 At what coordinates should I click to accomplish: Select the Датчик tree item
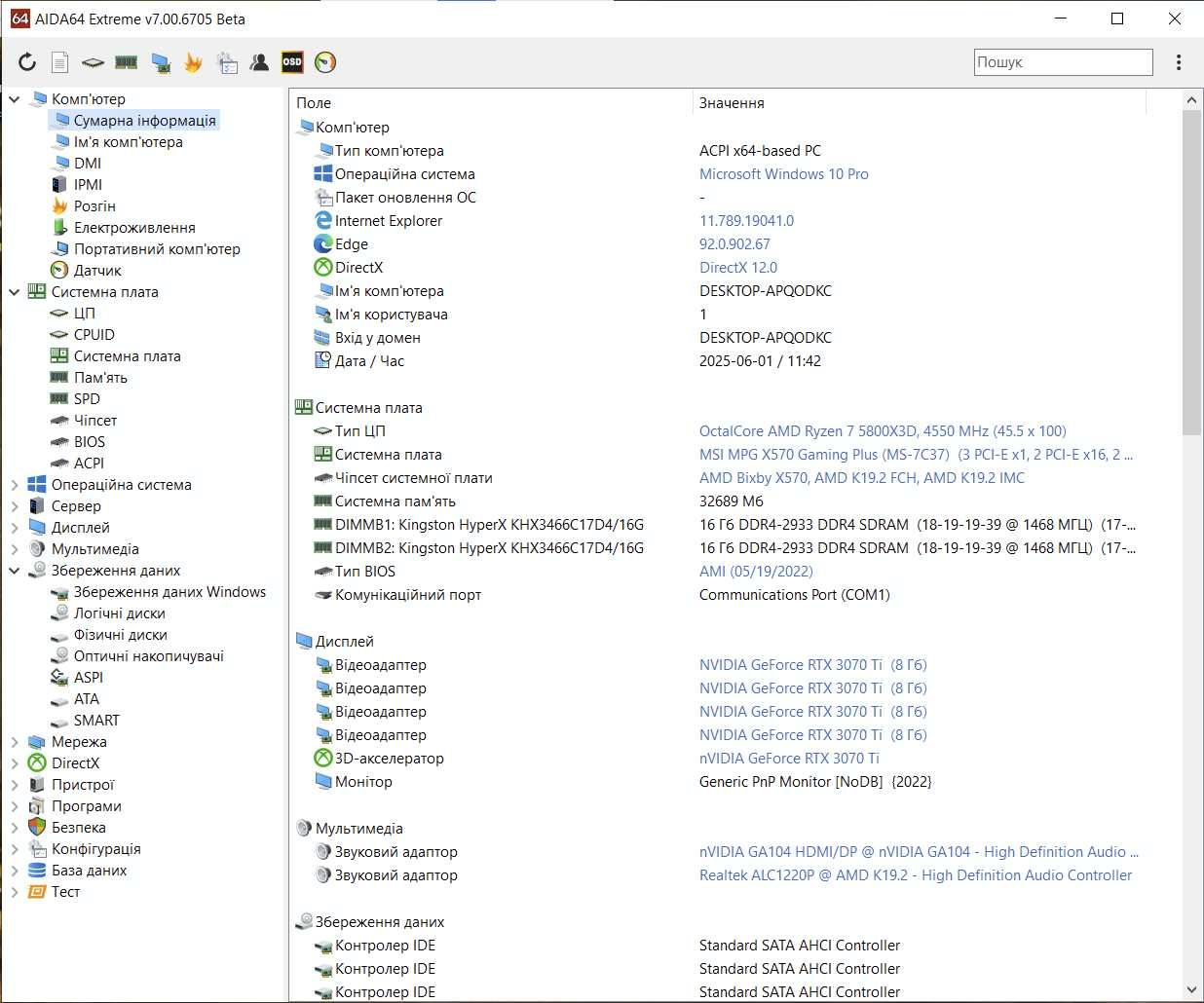97,270
